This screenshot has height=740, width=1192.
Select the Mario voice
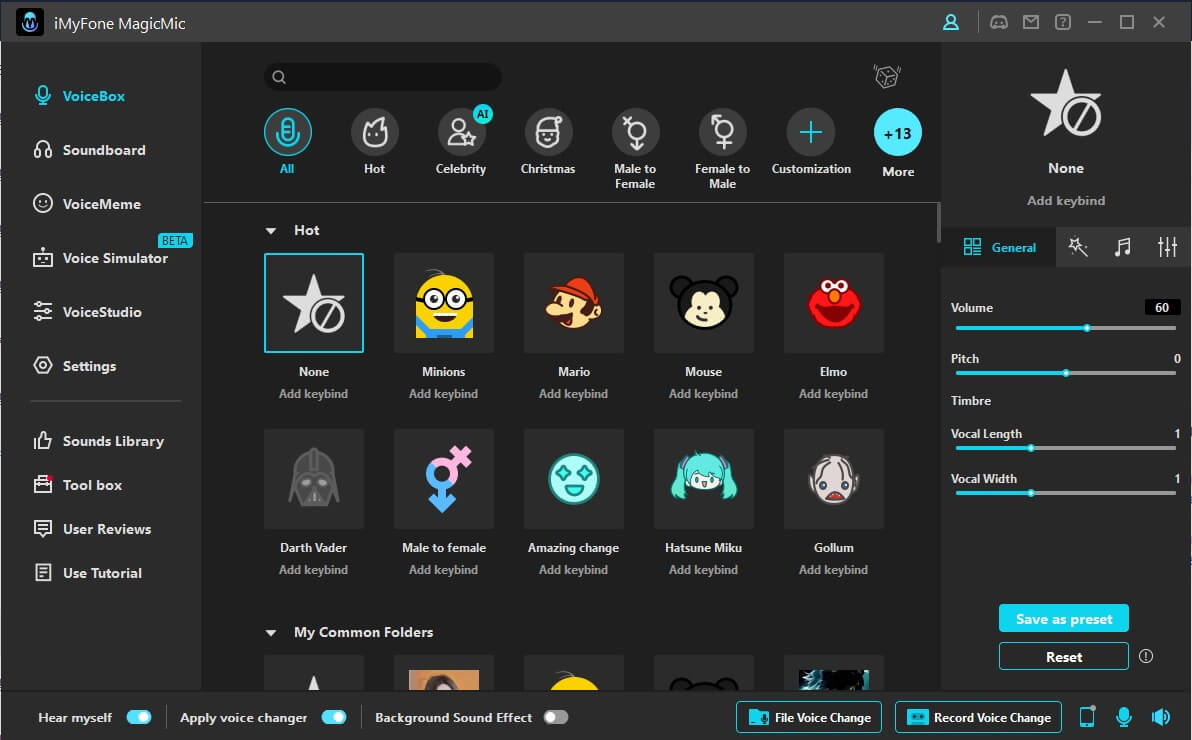[574, 303]
